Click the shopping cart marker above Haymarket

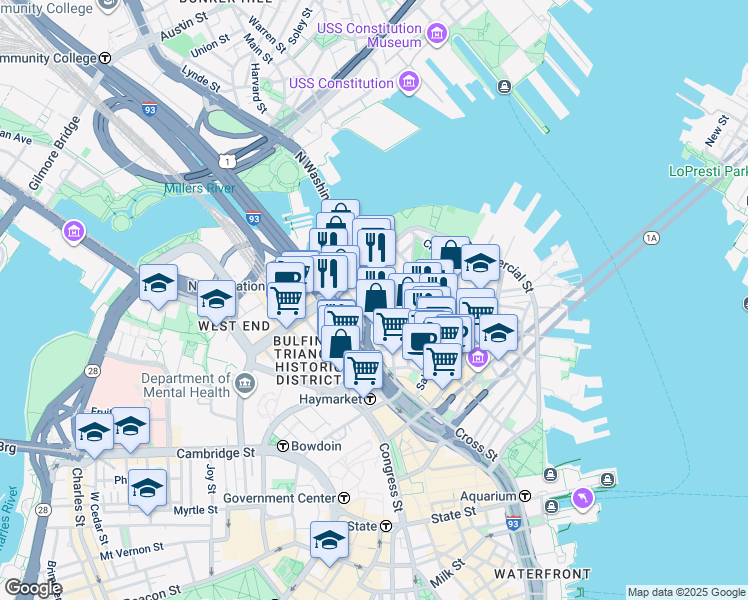pyautogui.click(x=363, y=368)
